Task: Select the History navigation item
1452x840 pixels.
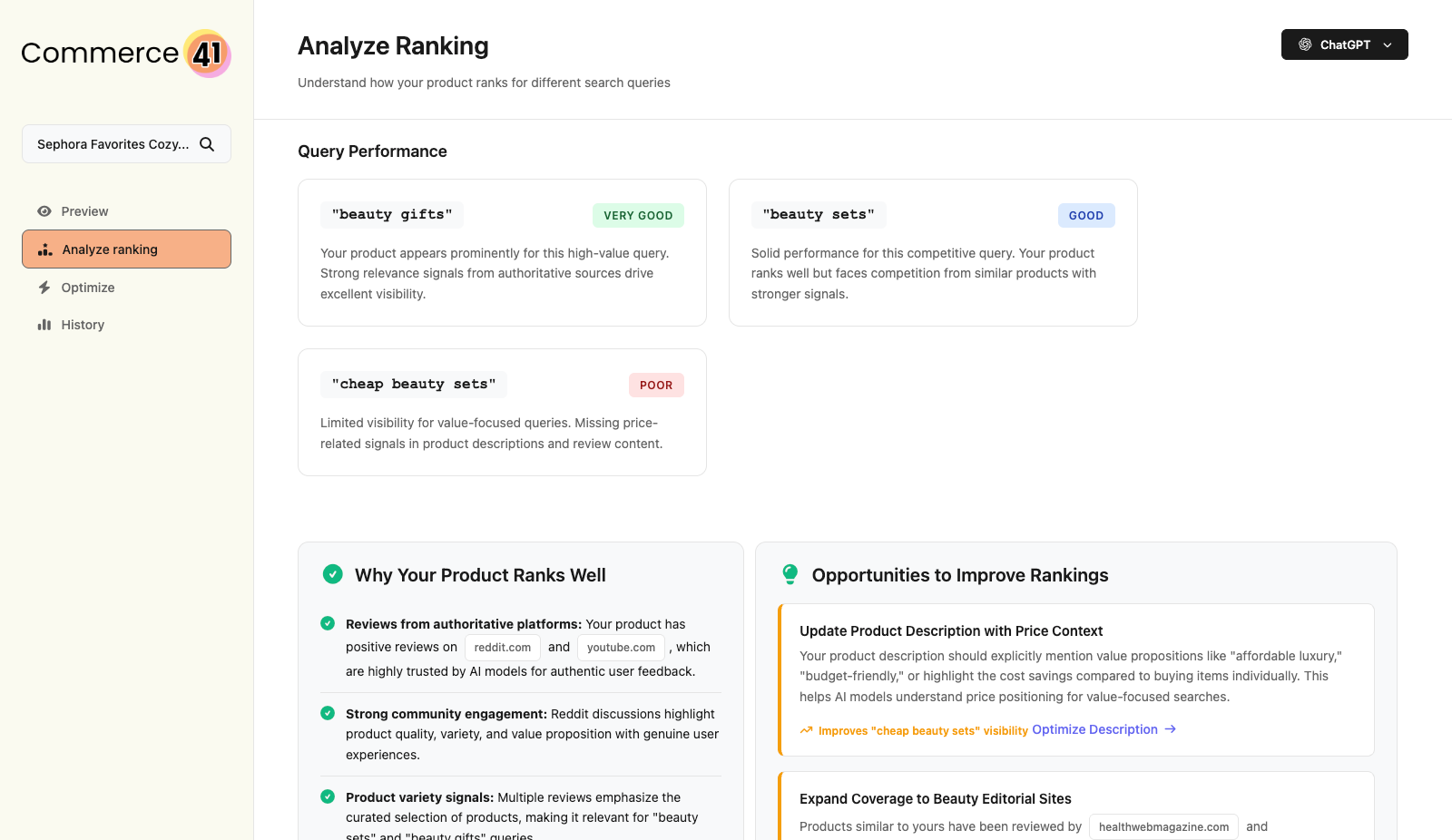Action: (83, 324)
